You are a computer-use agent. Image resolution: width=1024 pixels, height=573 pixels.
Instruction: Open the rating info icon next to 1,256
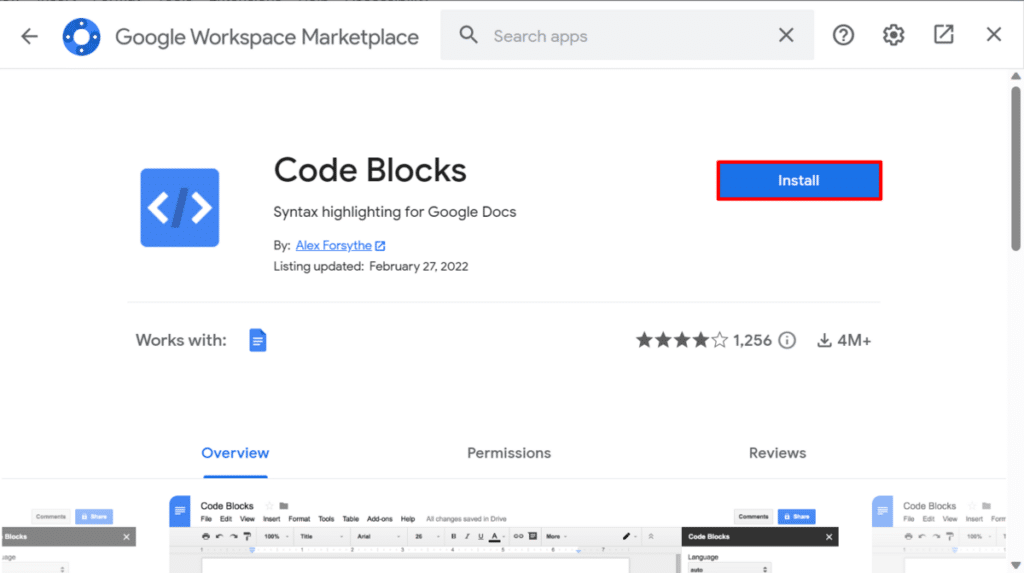pyautogui.click(x=787, y=340)
